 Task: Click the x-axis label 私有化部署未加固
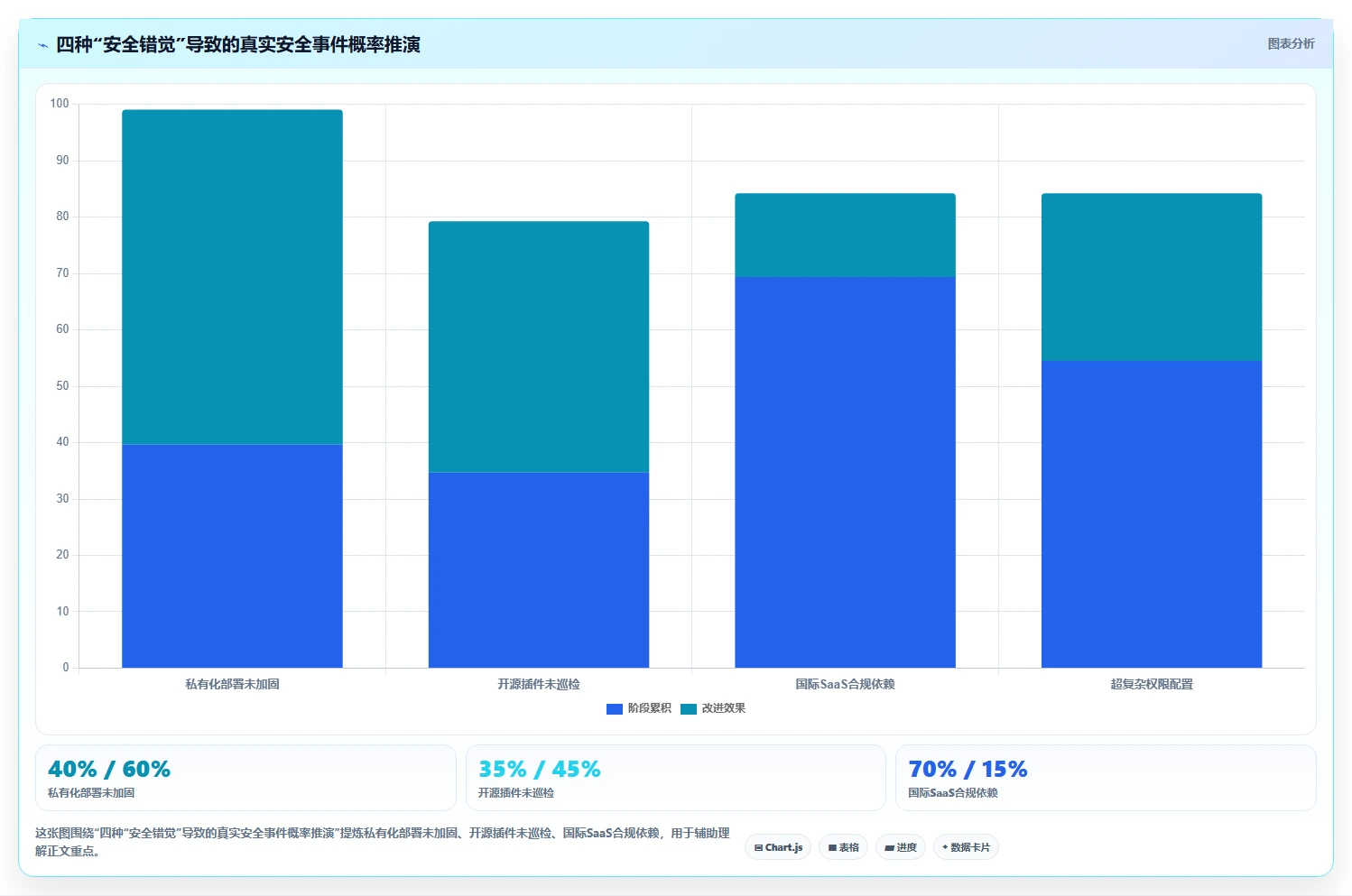[232, 684]
